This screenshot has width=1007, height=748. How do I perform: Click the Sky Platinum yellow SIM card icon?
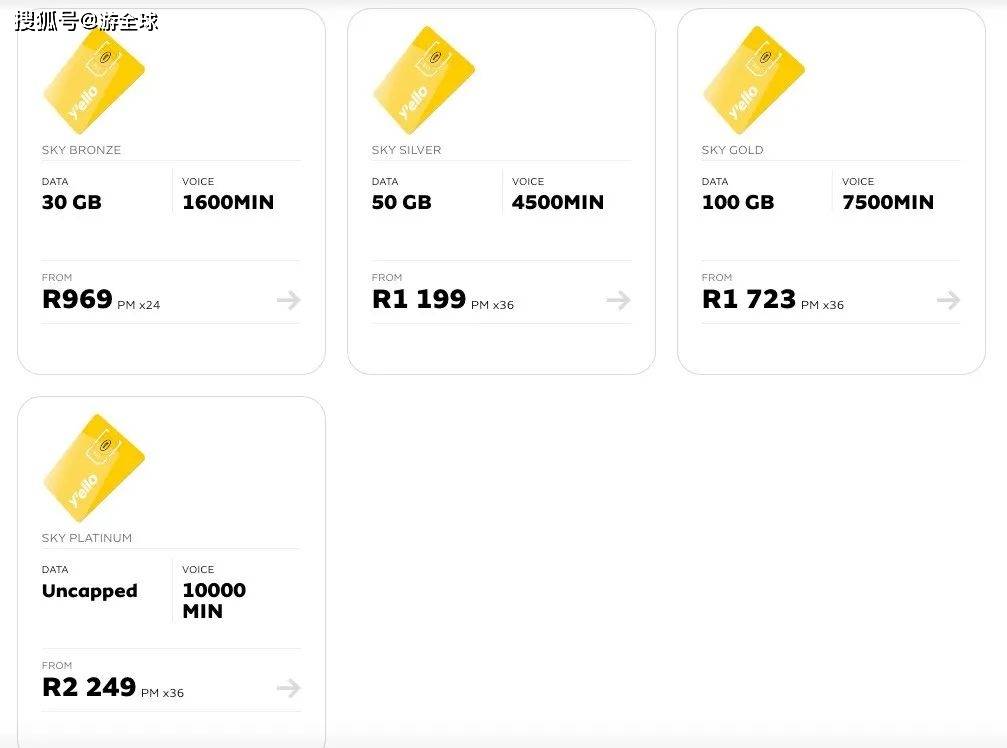tap(94, 468)
